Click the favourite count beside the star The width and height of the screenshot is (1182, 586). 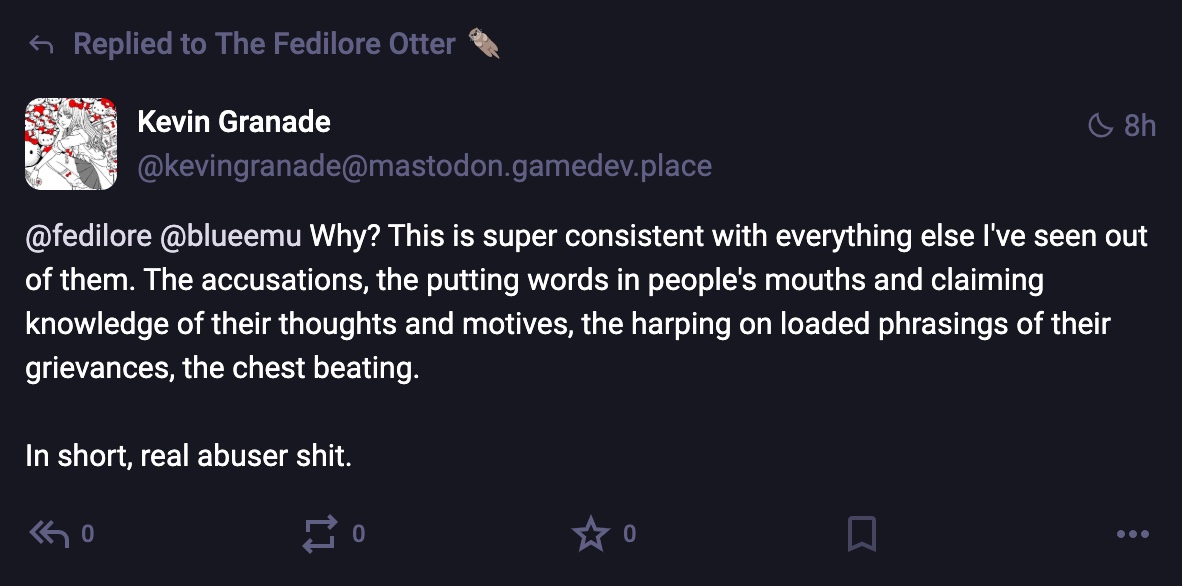[629, 534]
